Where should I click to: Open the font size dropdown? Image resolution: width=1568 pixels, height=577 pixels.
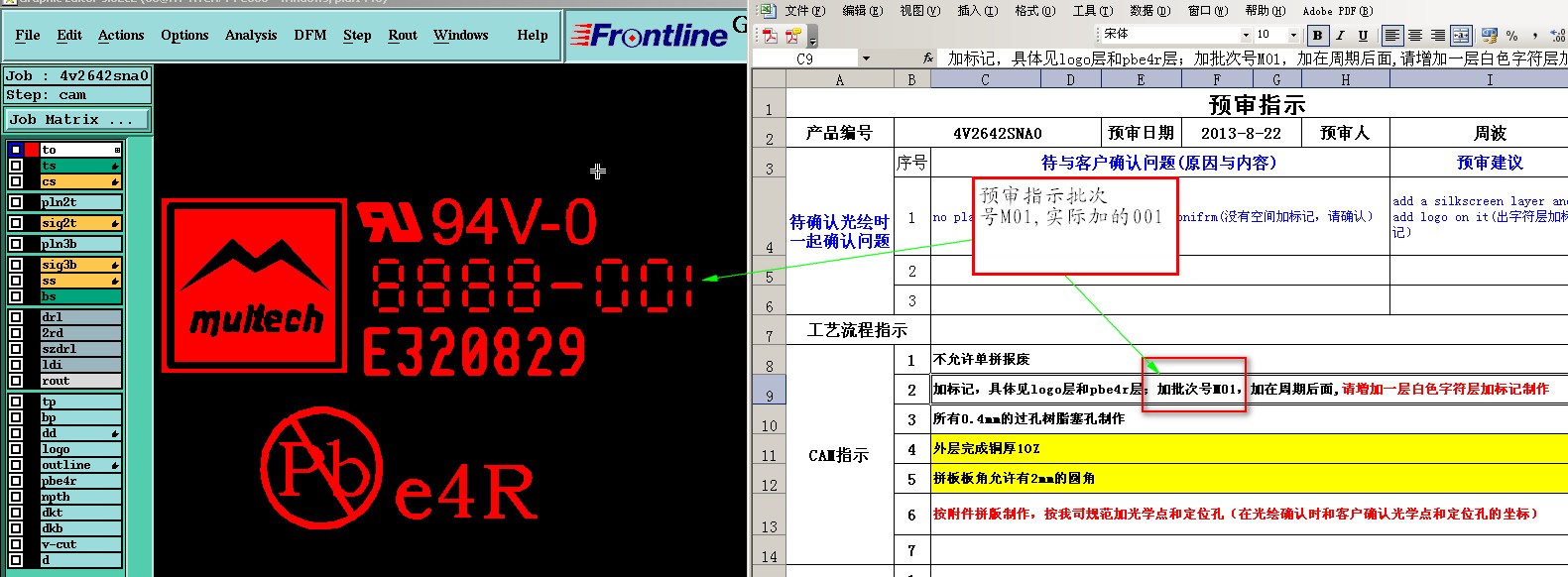[x=1293, y=36]
